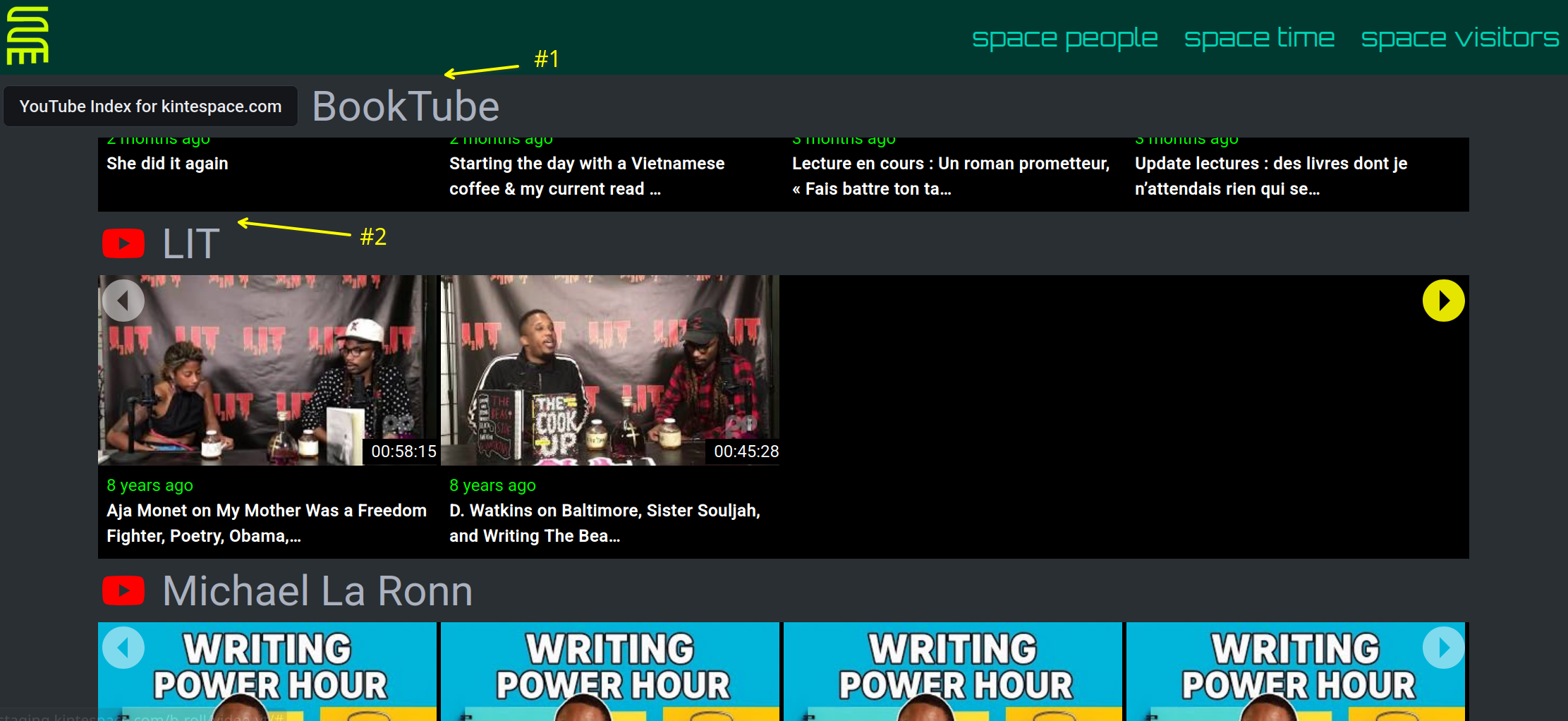Open D. Watkins video thumbnail
Image resolution: width=1568 pixels, height=721 pixels.
tap(610, 370)
